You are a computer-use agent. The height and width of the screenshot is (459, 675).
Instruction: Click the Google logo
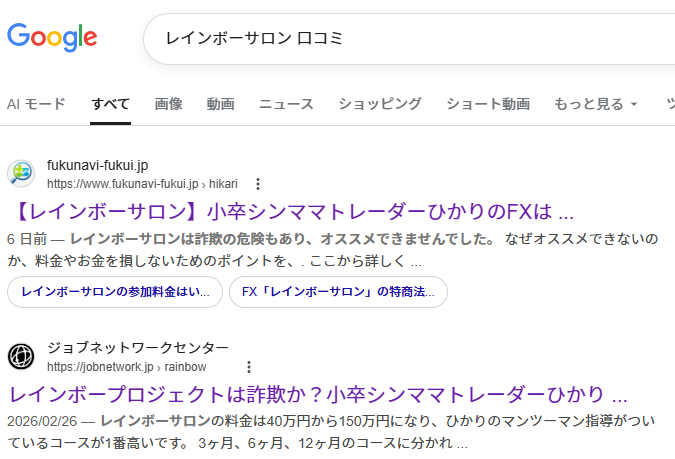click(x=52, y=37)
